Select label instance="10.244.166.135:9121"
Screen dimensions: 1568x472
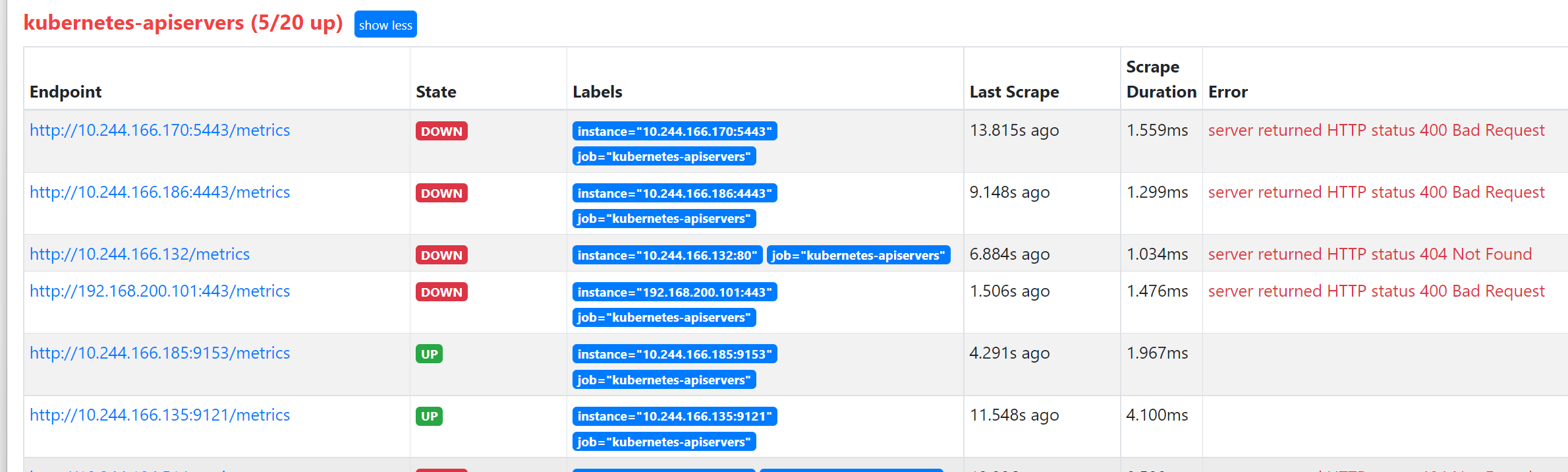pyautogui.click(x=675, y=416)
